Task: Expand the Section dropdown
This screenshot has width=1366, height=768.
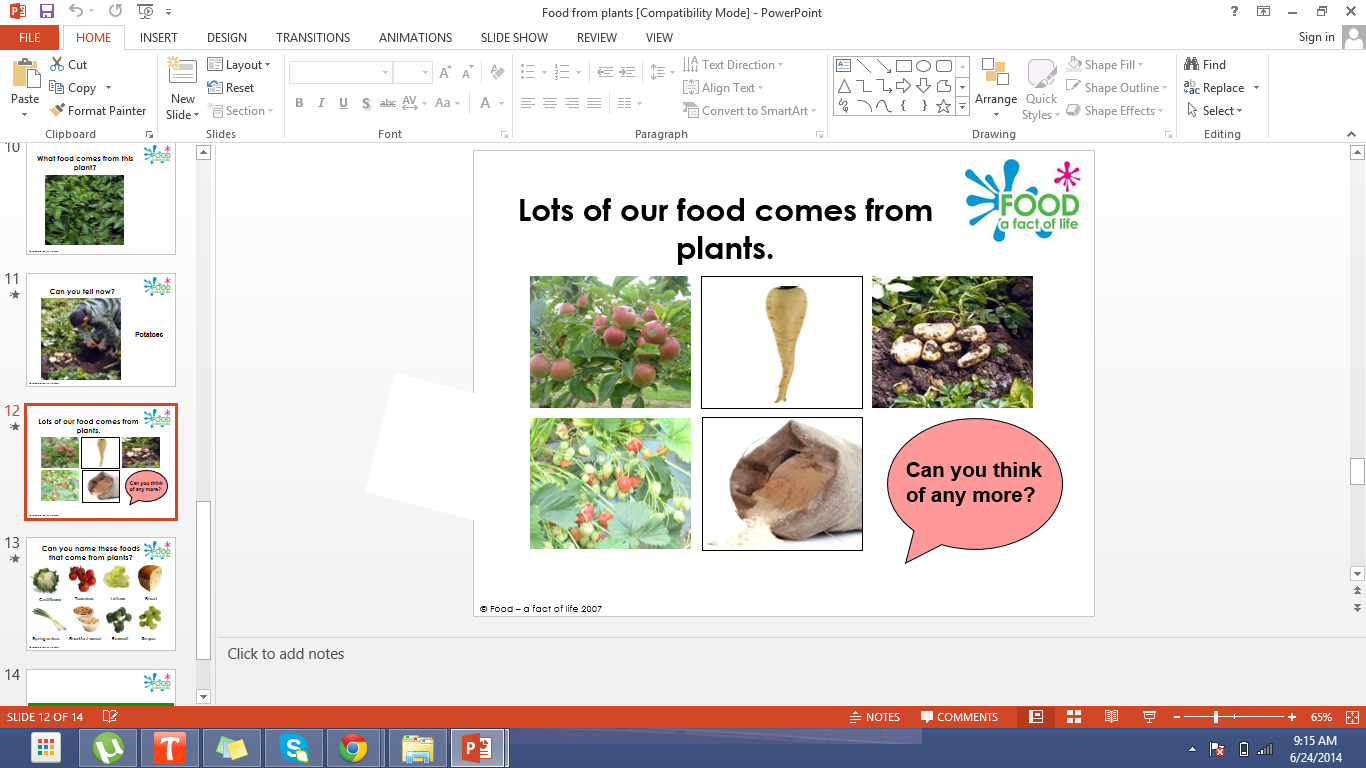Action: tap(239, 111)
